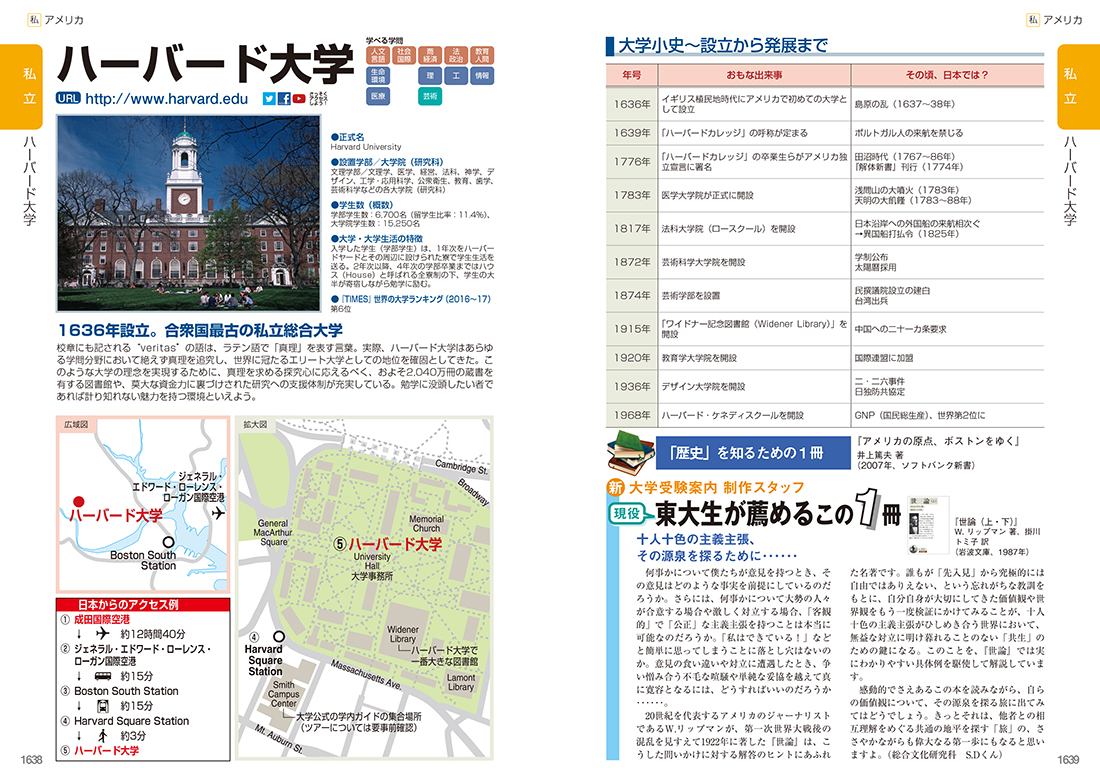Click the airplane icon next to 約12時間40分

click(x=104, y=633)
